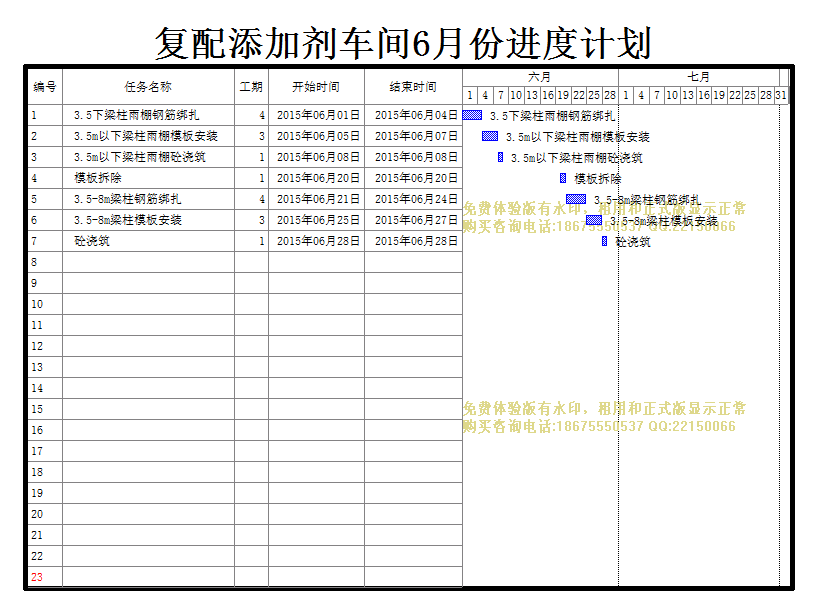Select row number 8 in 编号 column
This screenshot has height=612, width=816.
[45, 262]
